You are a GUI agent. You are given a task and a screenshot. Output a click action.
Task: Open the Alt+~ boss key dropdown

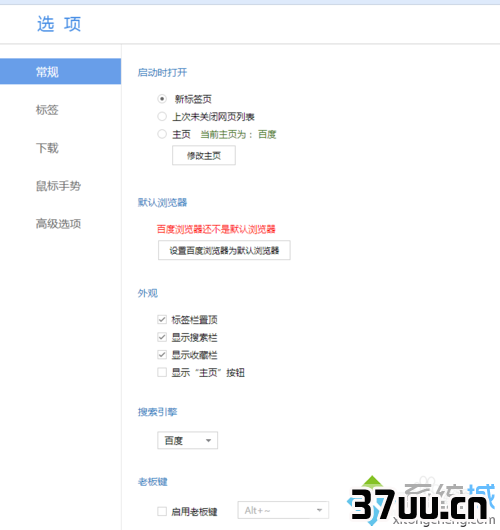coord(283,510)
